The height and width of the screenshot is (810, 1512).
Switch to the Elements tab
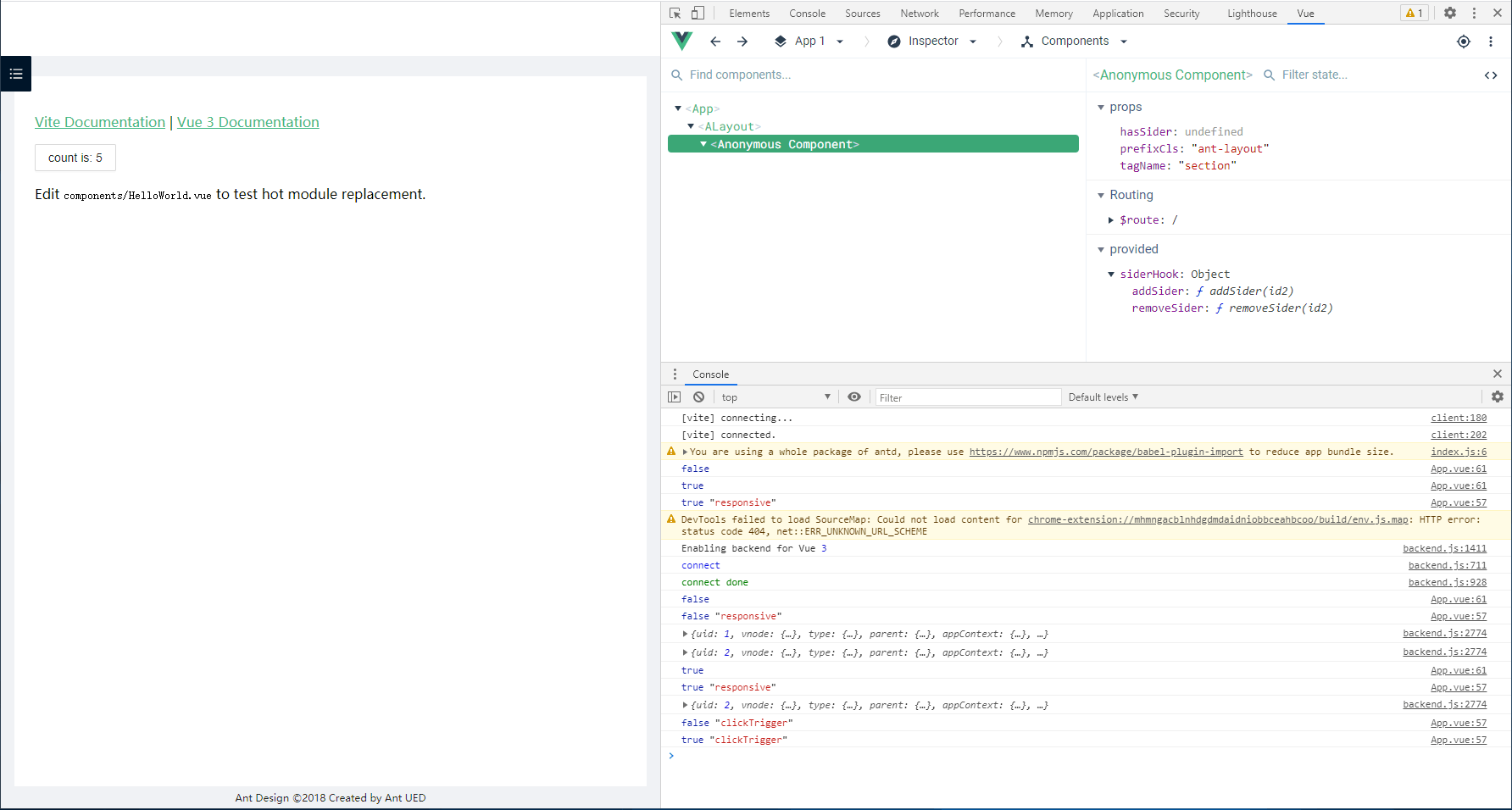tap(749, 14)
